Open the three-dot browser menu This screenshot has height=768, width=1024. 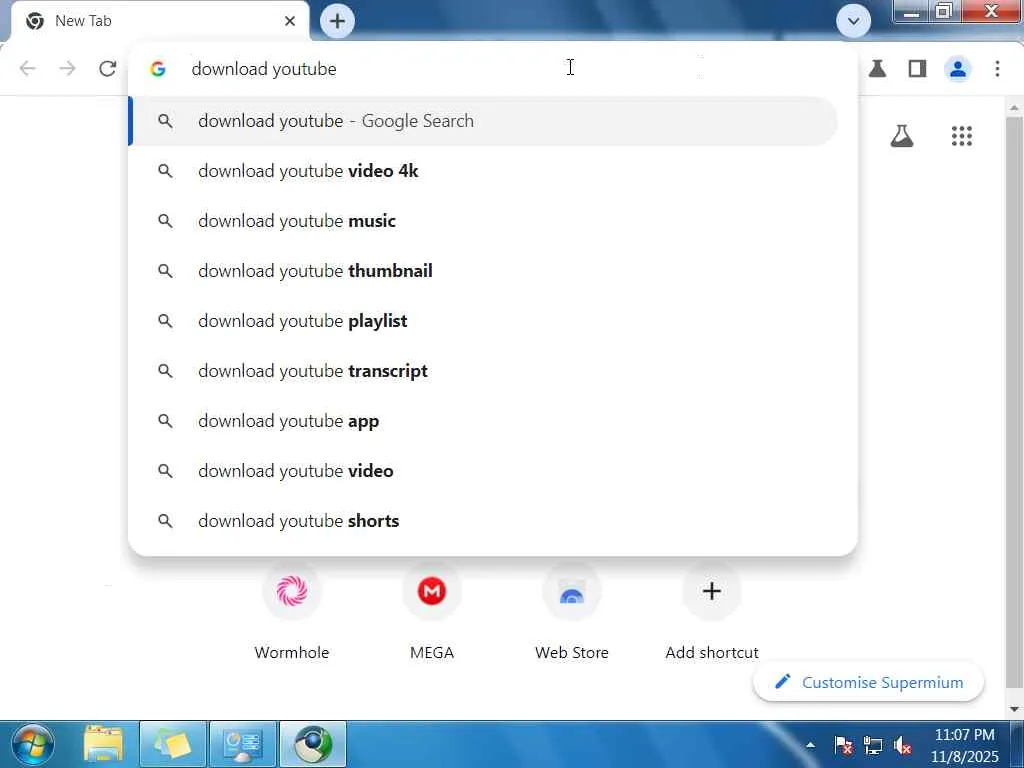click(x=997, y=69)
